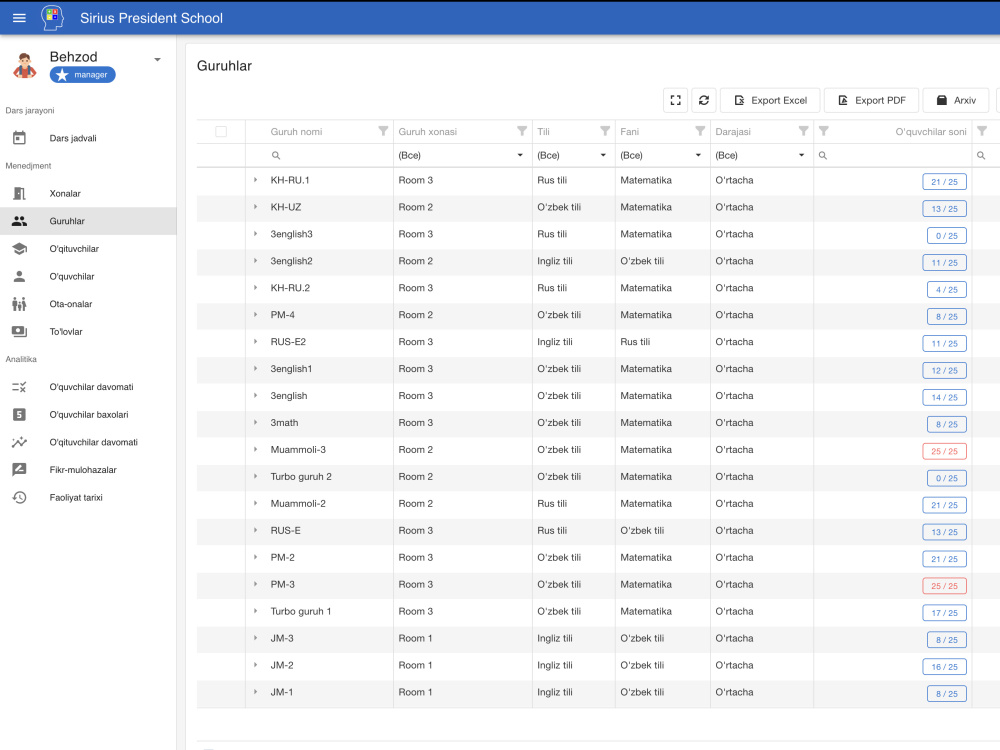Open filter for Guruh nomi column
The width and height of the screenshot is (1000, 750).
(x=383, y=131)
